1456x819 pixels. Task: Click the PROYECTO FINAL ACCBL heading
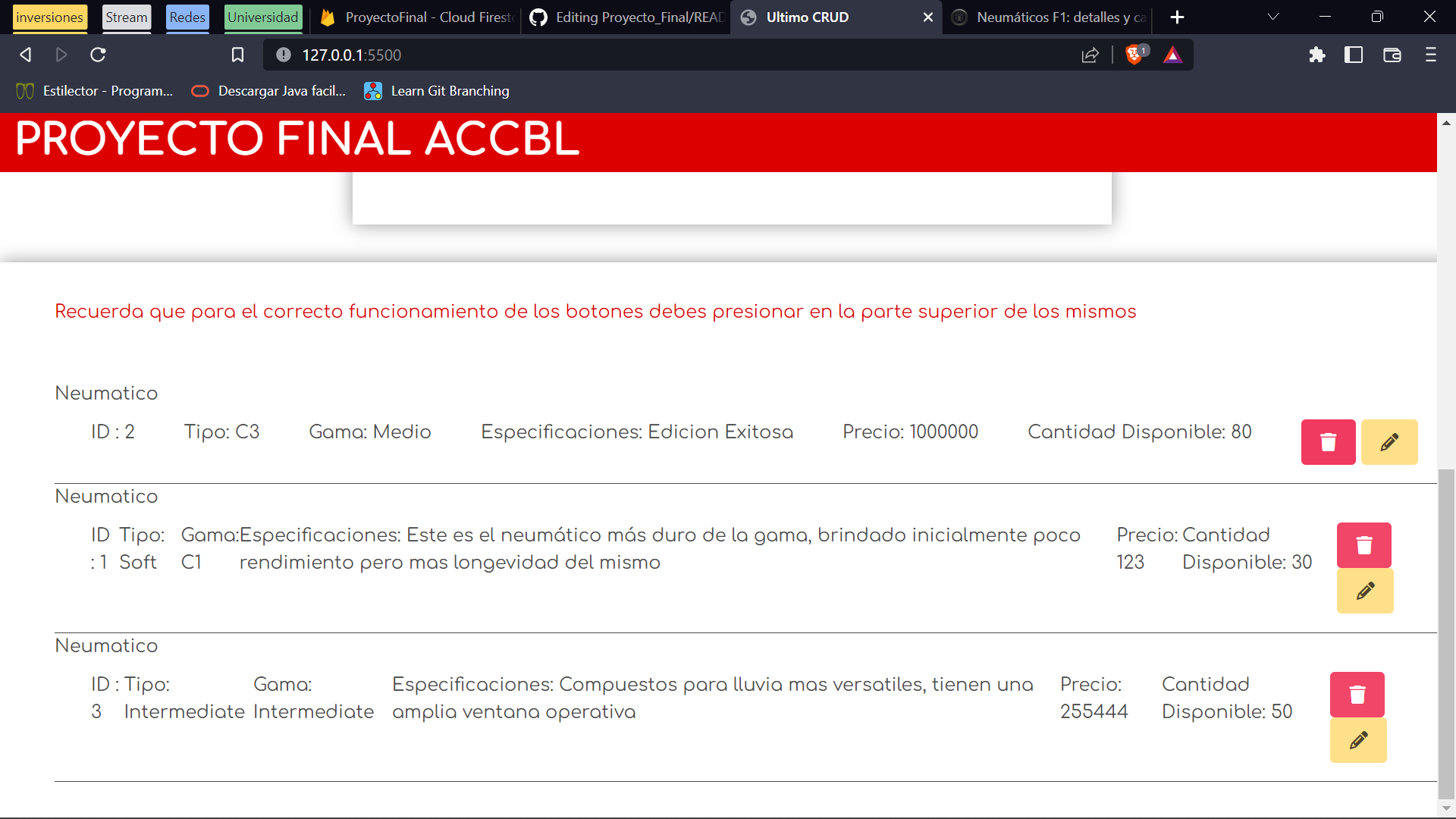point(297,140)
